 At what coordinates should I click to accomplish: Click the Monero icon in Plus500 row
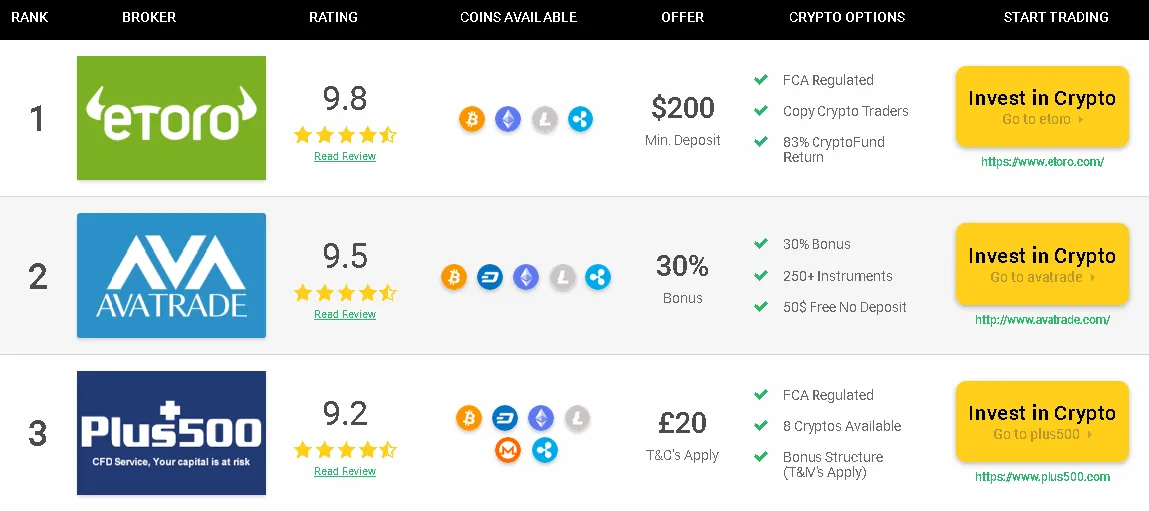pyautogui.click(x=508, y=449)
